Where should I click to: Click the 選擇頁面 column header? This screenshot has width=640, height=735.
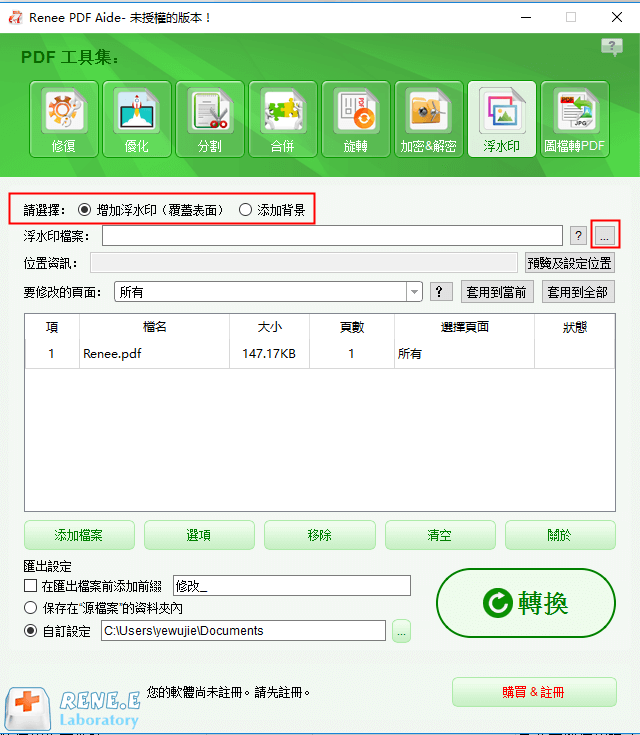click(x=465, y=327)
